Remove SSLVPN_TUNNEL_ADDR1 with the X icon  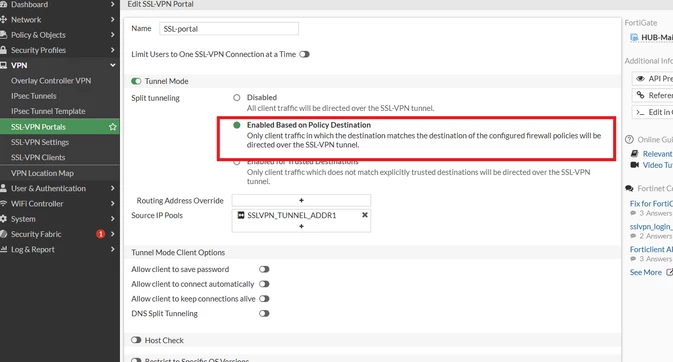pos(365,215)
